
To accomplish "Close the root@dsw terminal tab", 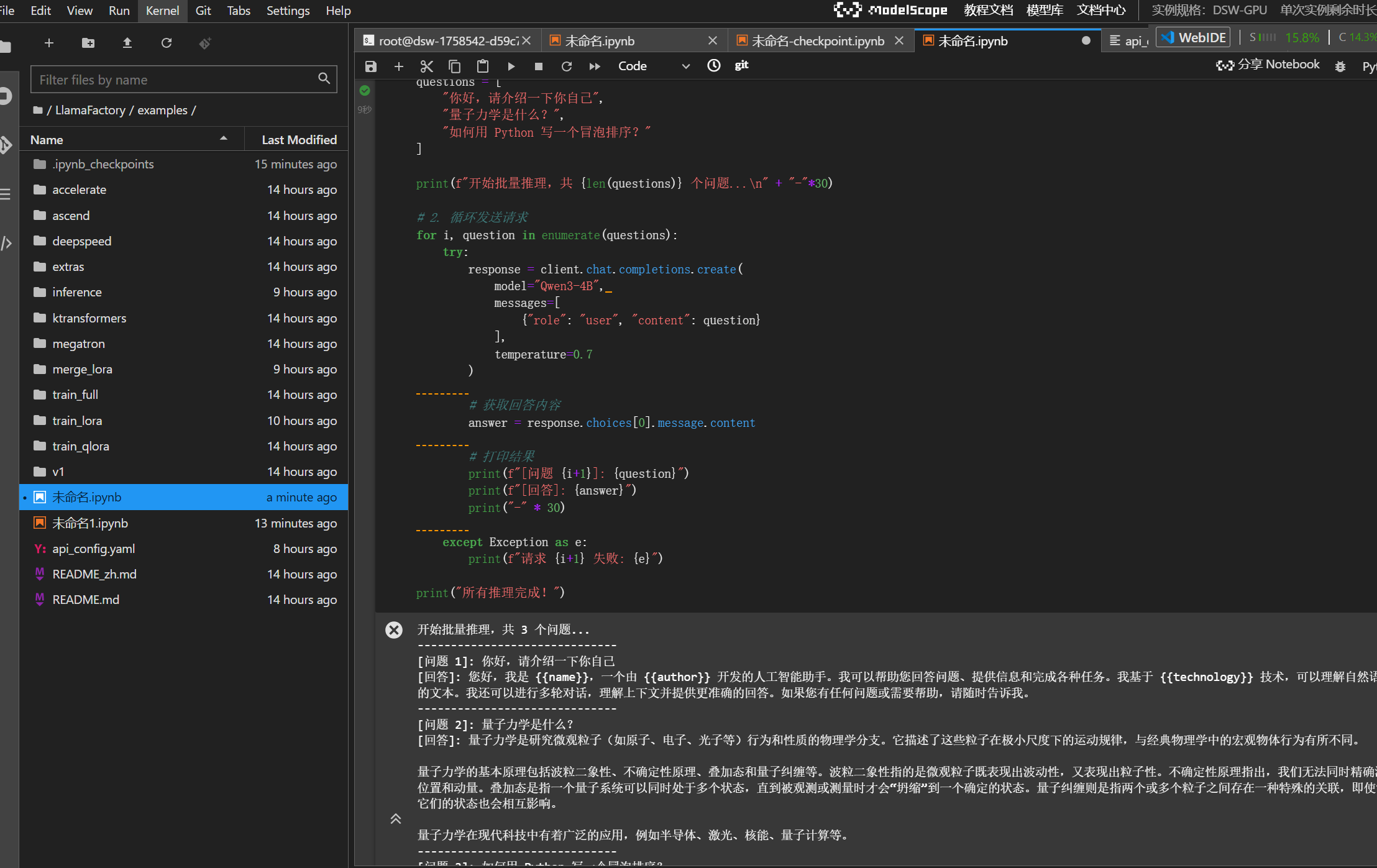I will pyautogui.click(x=526, y=40).
